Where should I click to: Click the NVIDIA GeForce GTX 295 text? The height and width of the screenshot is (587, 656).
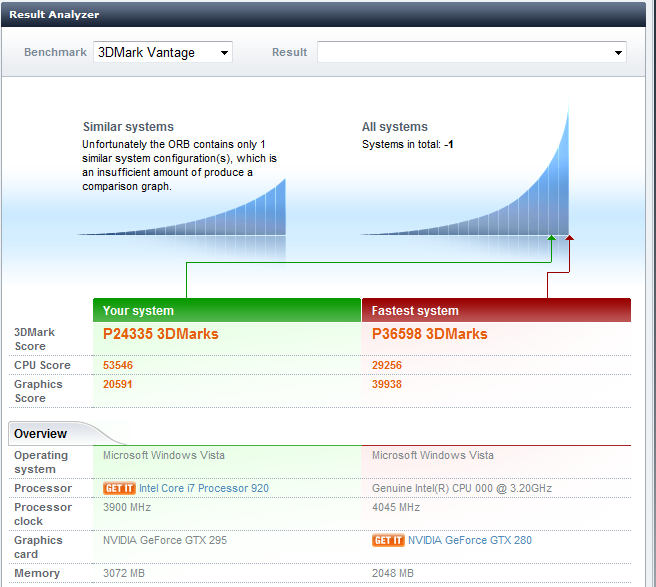point(165,540)
